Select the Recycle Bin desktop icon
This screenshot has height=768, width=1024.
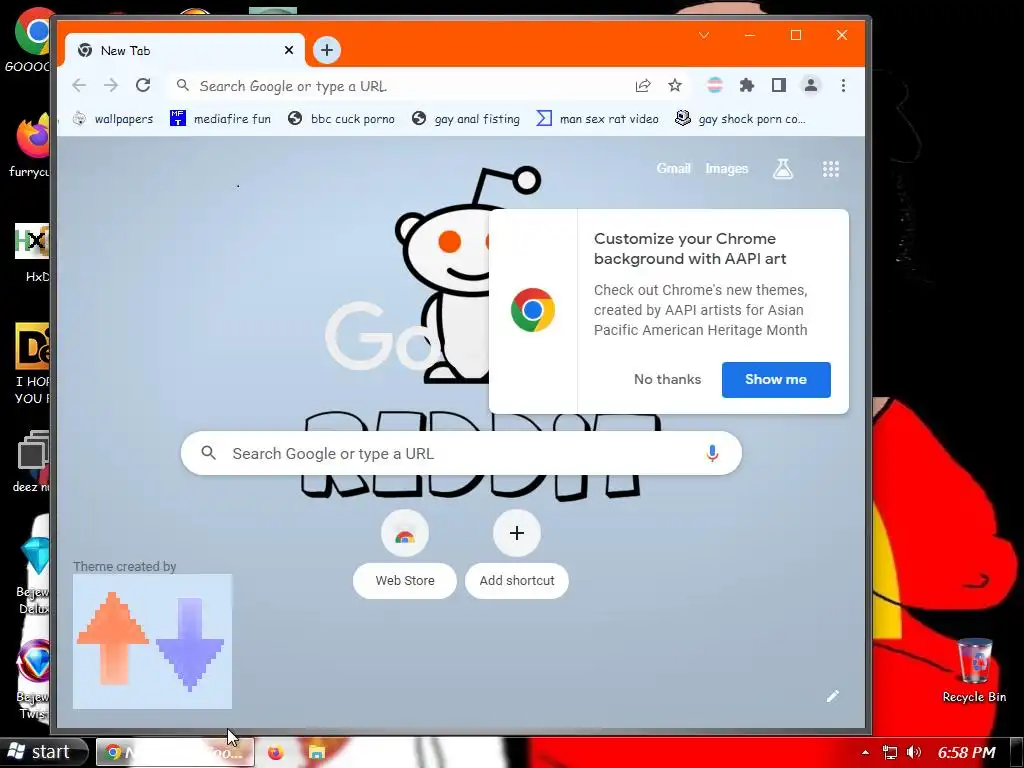tap(974, 670)
